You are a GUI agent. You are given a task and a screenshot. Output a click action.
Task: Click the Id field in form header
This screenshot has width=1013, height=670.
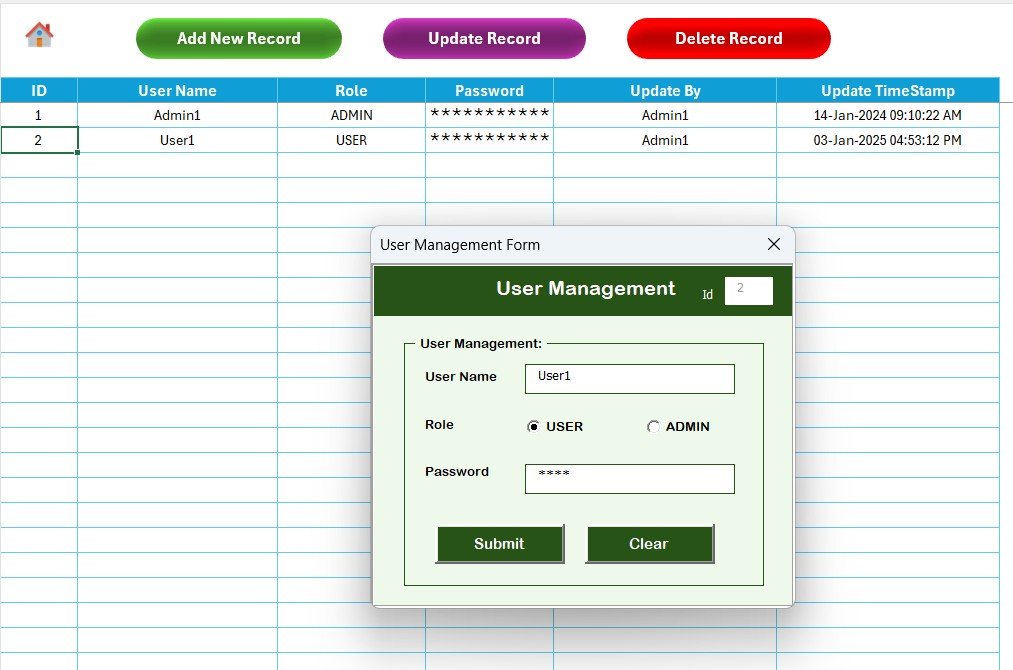[748, 290]
